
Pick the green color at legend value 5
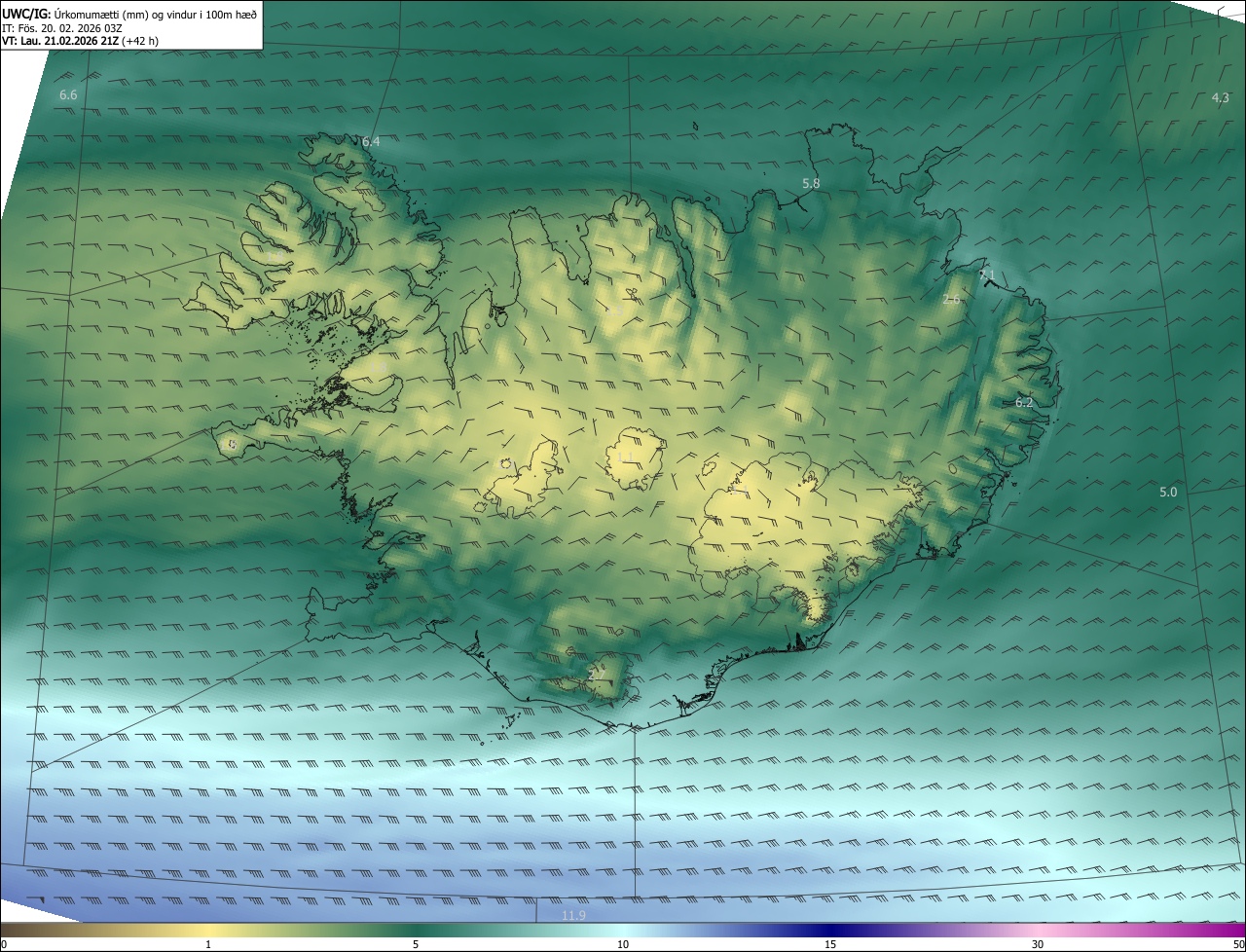point(416,930)
